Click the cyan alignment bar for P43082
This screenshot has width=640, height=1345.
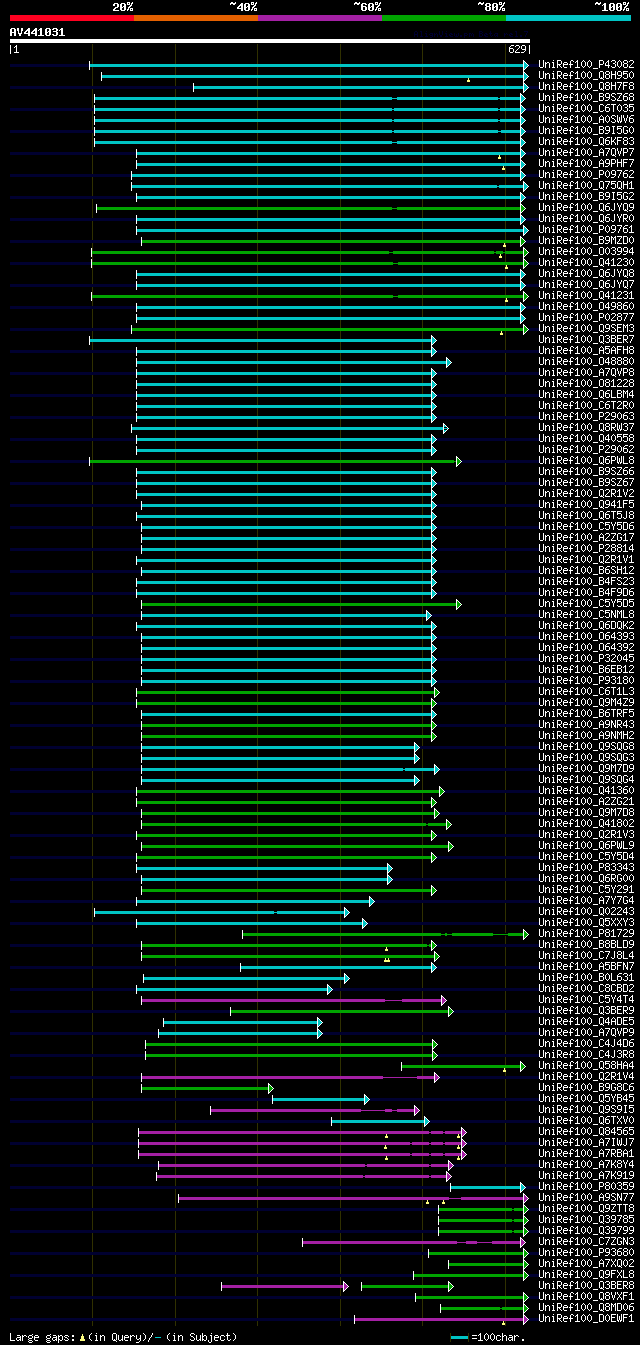(308, 65)
